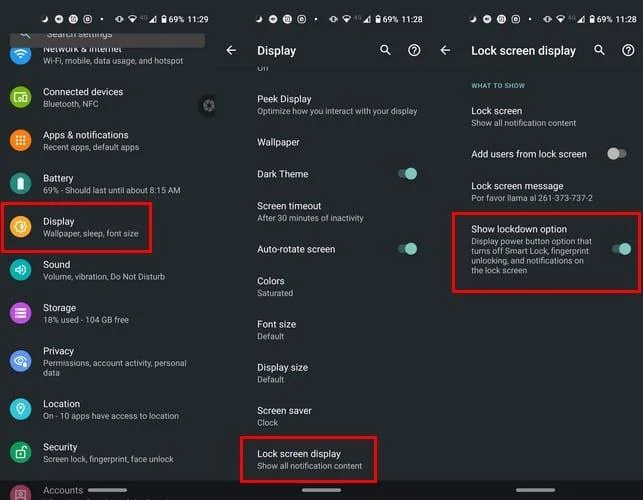Select the Privacy permissions summary
Screen dimensions: 643x500
(x=114, y=368)
